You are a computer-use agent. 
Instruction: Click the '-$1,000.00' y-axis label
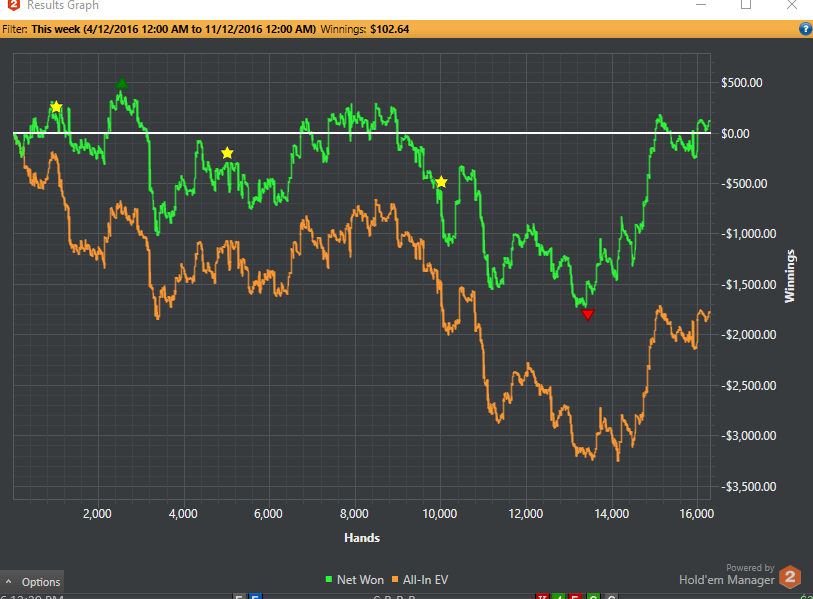coord(749,233)
